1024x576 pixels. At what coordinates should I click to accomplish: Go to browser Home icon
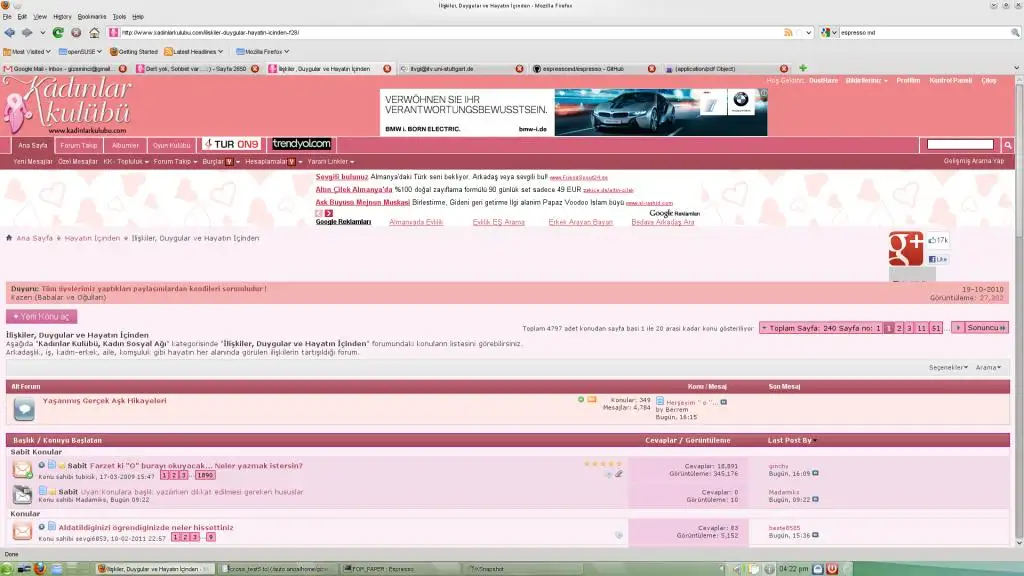point(94,32)
